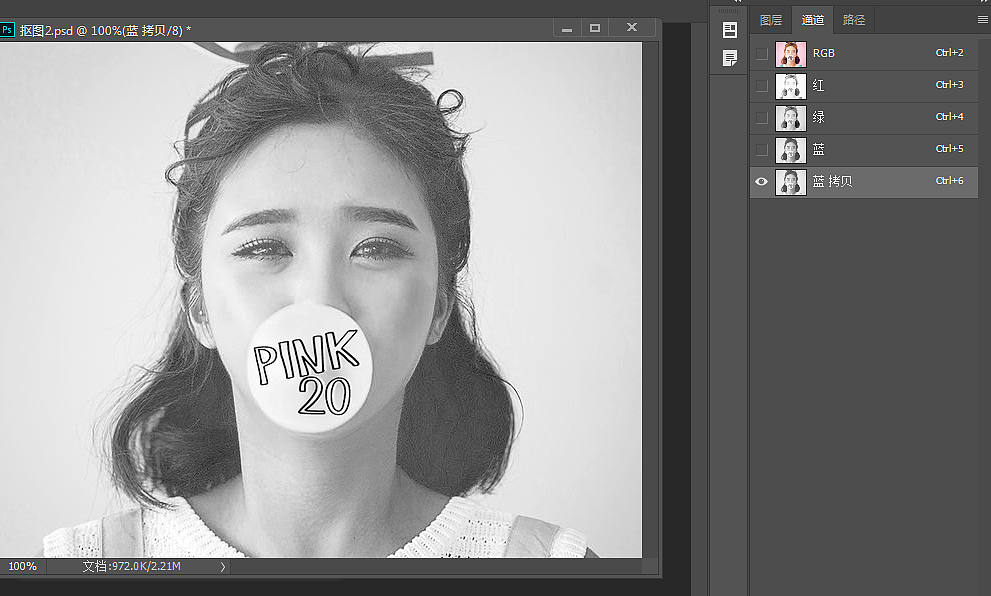Click the panel dock grip handle
This screenshot has height=596, width=991.
729,11
